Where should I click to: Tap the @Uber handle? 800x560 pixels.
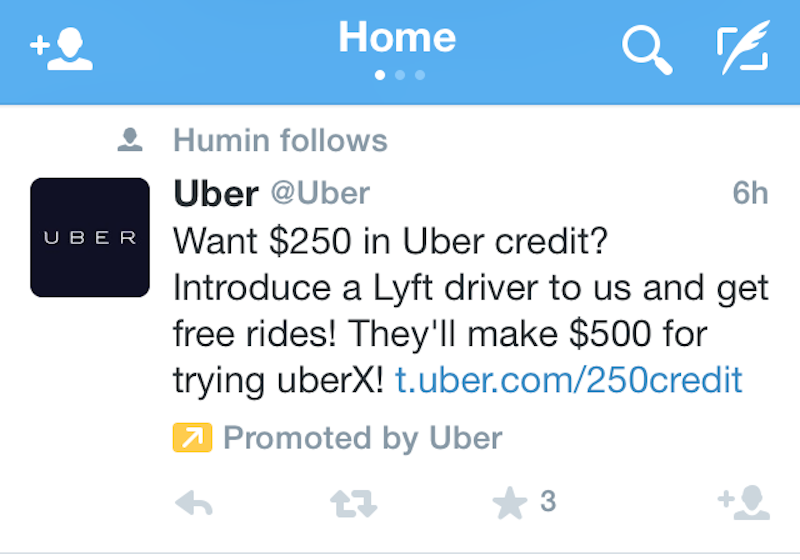[320, 193]
